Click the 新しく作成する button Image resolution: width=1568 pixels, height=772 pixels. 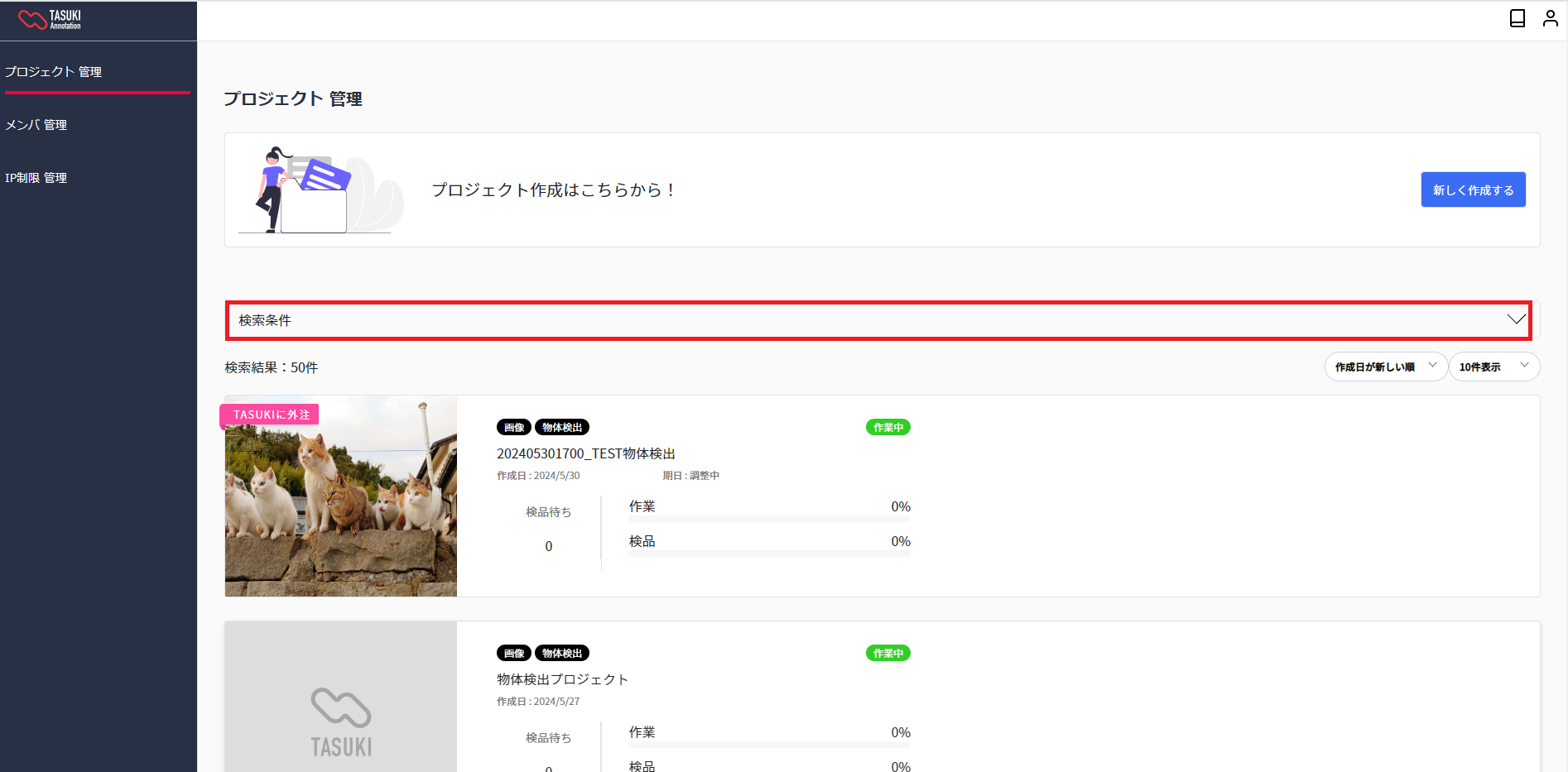[1473, 190]
